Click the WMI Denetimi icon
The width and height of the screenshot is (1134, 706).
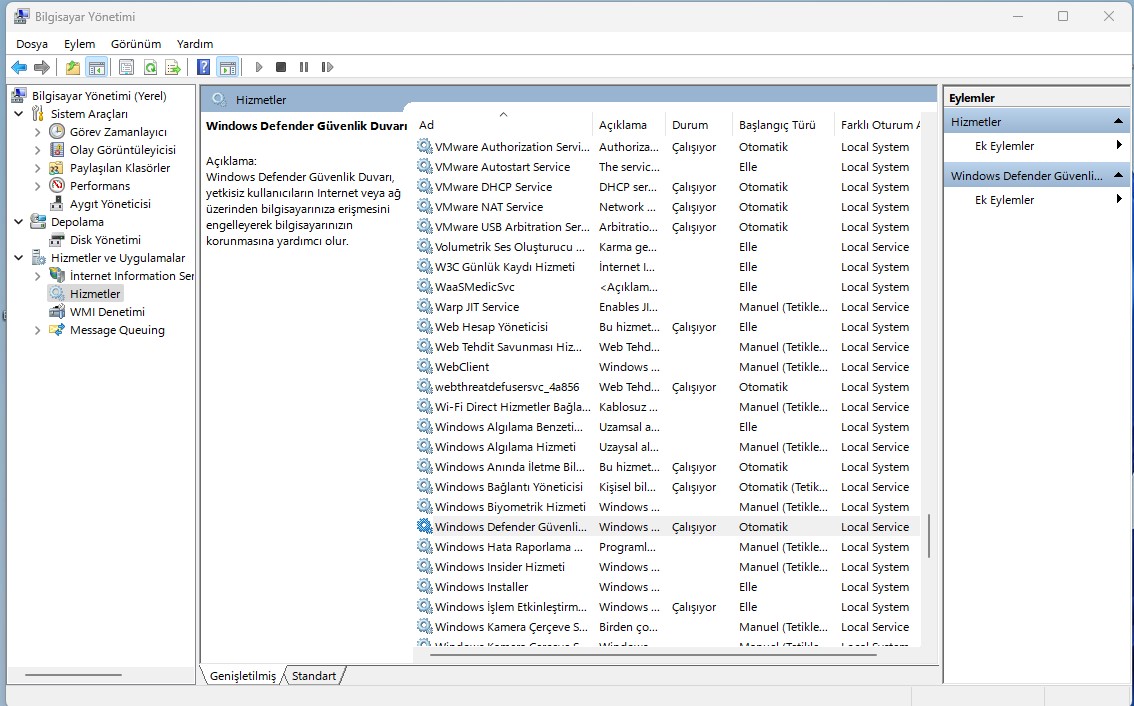click(57, 311)
